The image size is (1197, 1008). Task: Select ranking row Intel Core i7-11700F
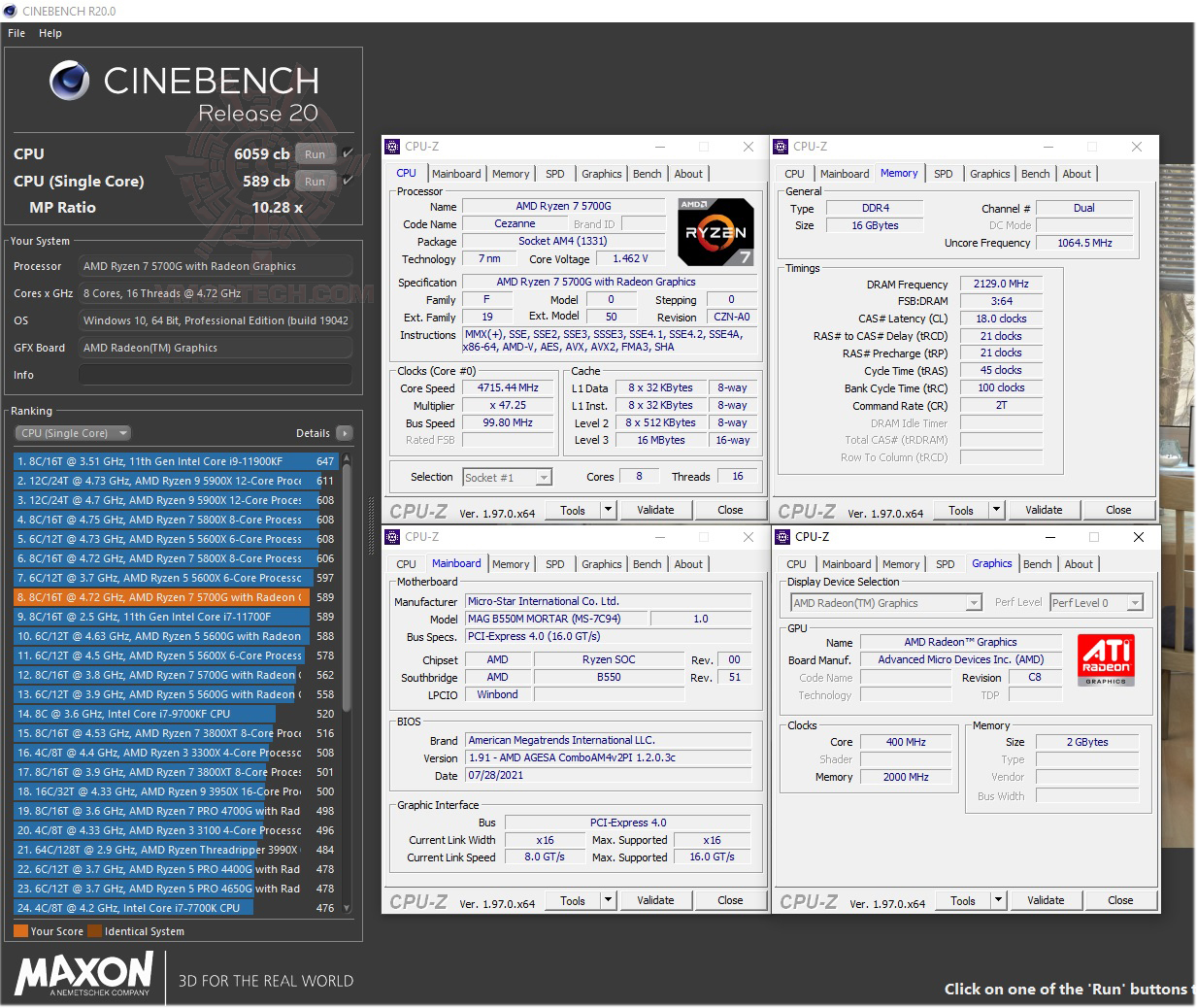176,617
